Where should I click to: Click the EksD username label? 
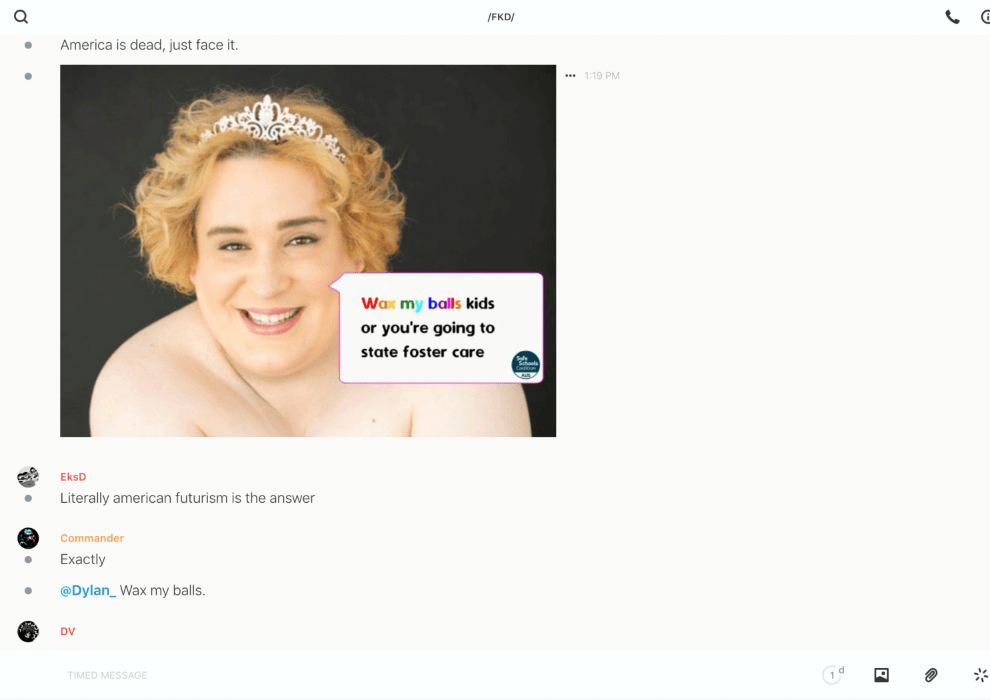73,477
